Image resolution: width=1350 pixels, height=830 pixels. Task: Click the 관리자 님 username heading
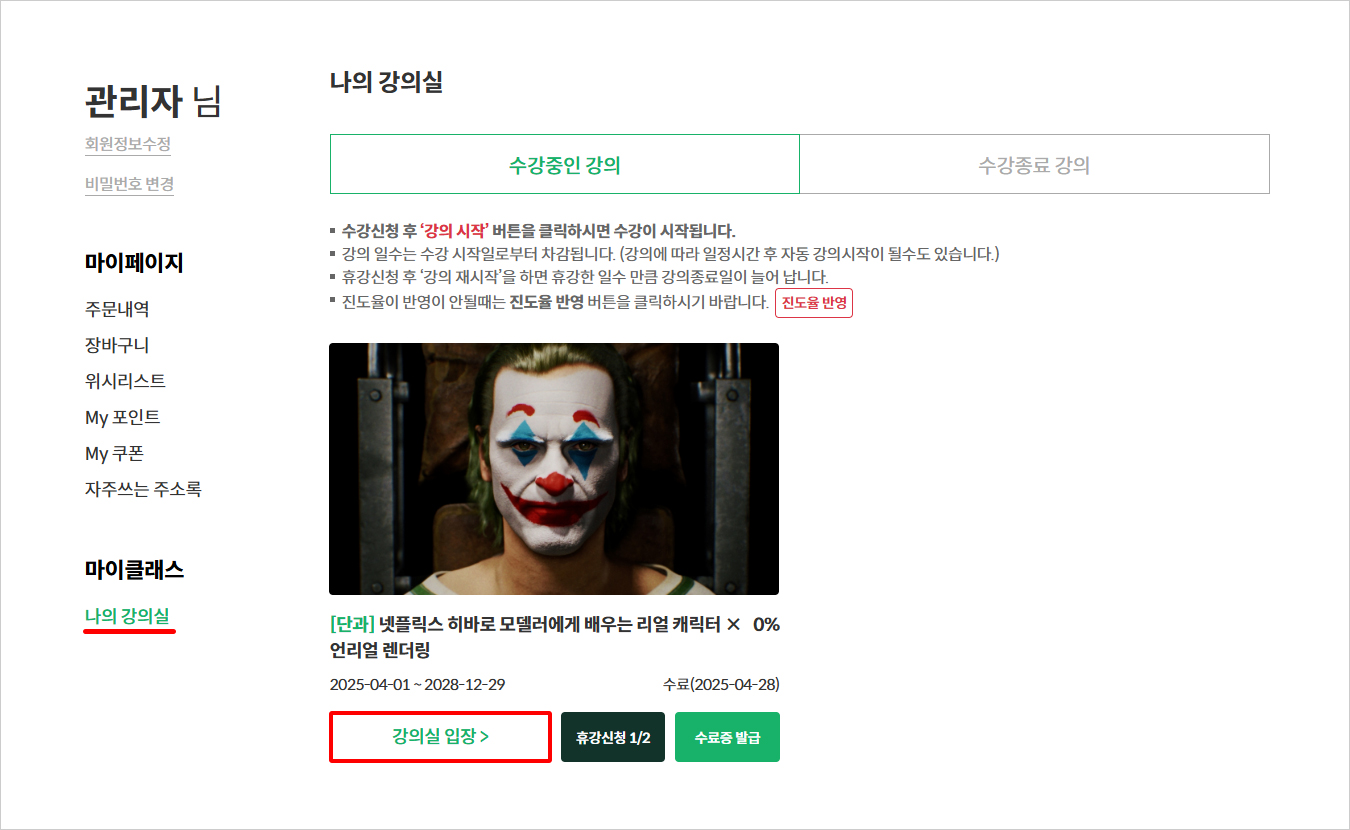(152, 101)
